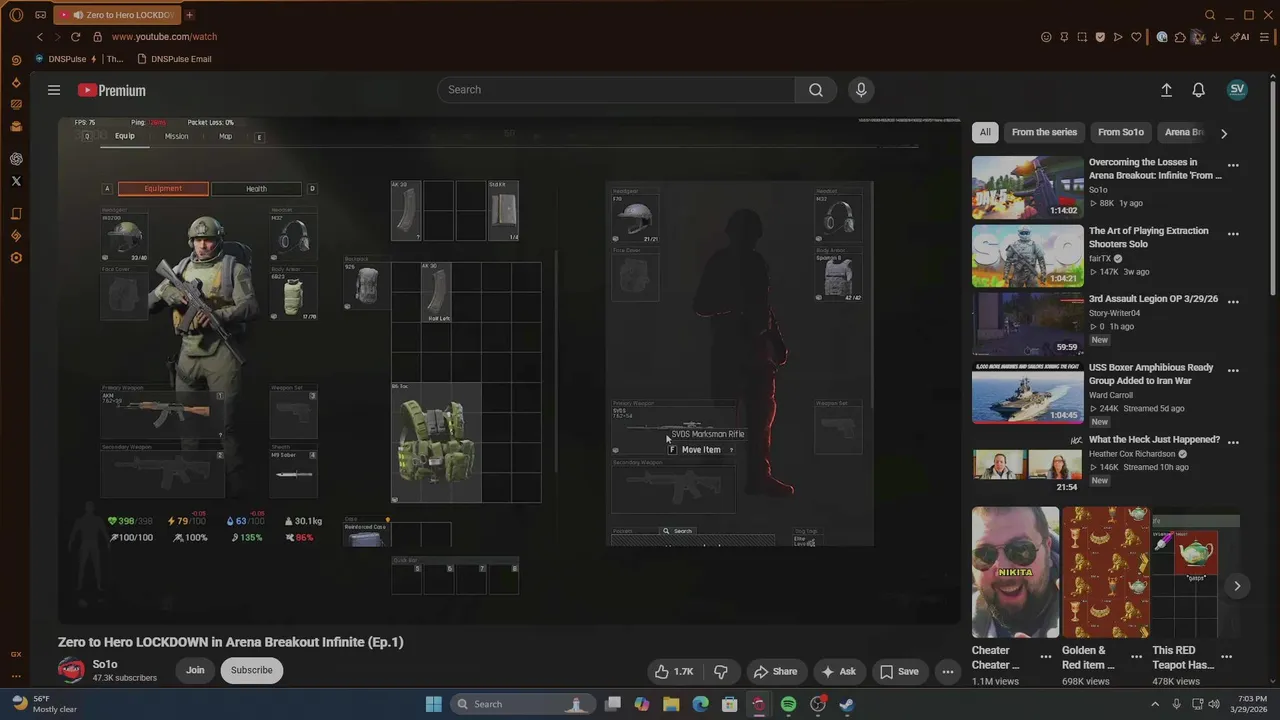Show hidden system tray icons chevron

pos(1155,704)
